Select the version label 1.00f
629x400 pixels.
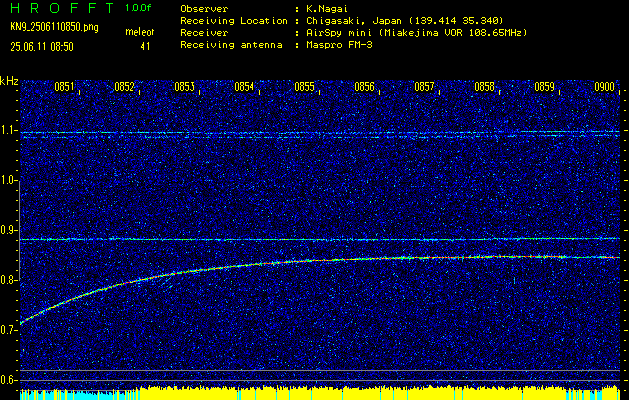coord(138,8)
